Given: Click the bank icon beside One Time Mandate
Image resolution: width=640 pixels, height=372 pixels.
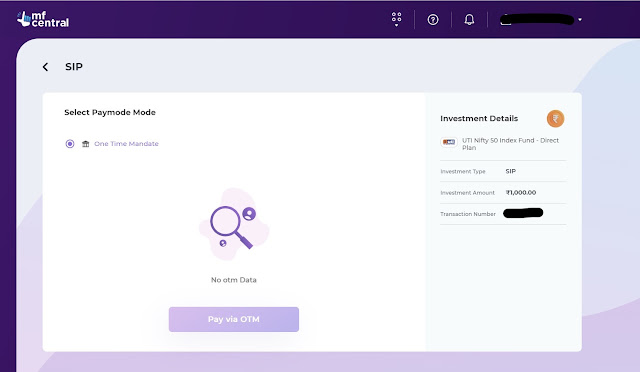Looking at the screenshot, I should coord(85,144).
